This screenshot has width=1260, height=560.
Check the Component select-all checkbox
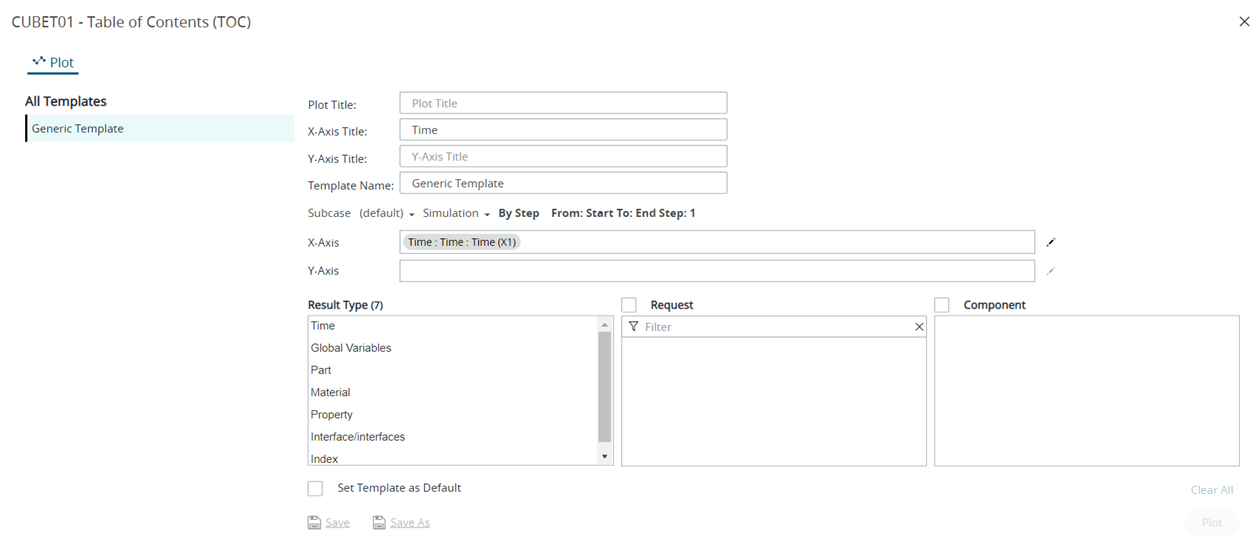point(942,305)
